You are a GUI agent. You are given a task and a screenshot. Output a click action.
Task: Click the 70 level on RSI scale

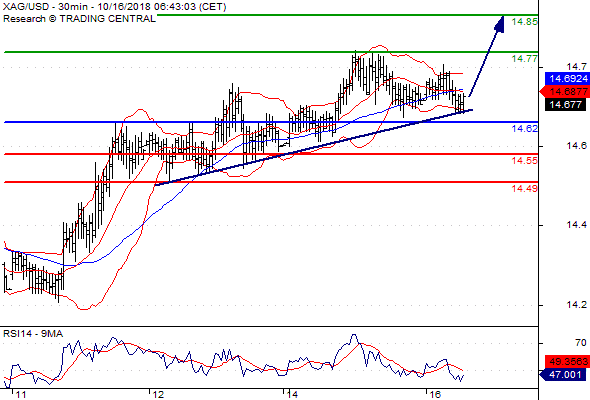(580, 343)
